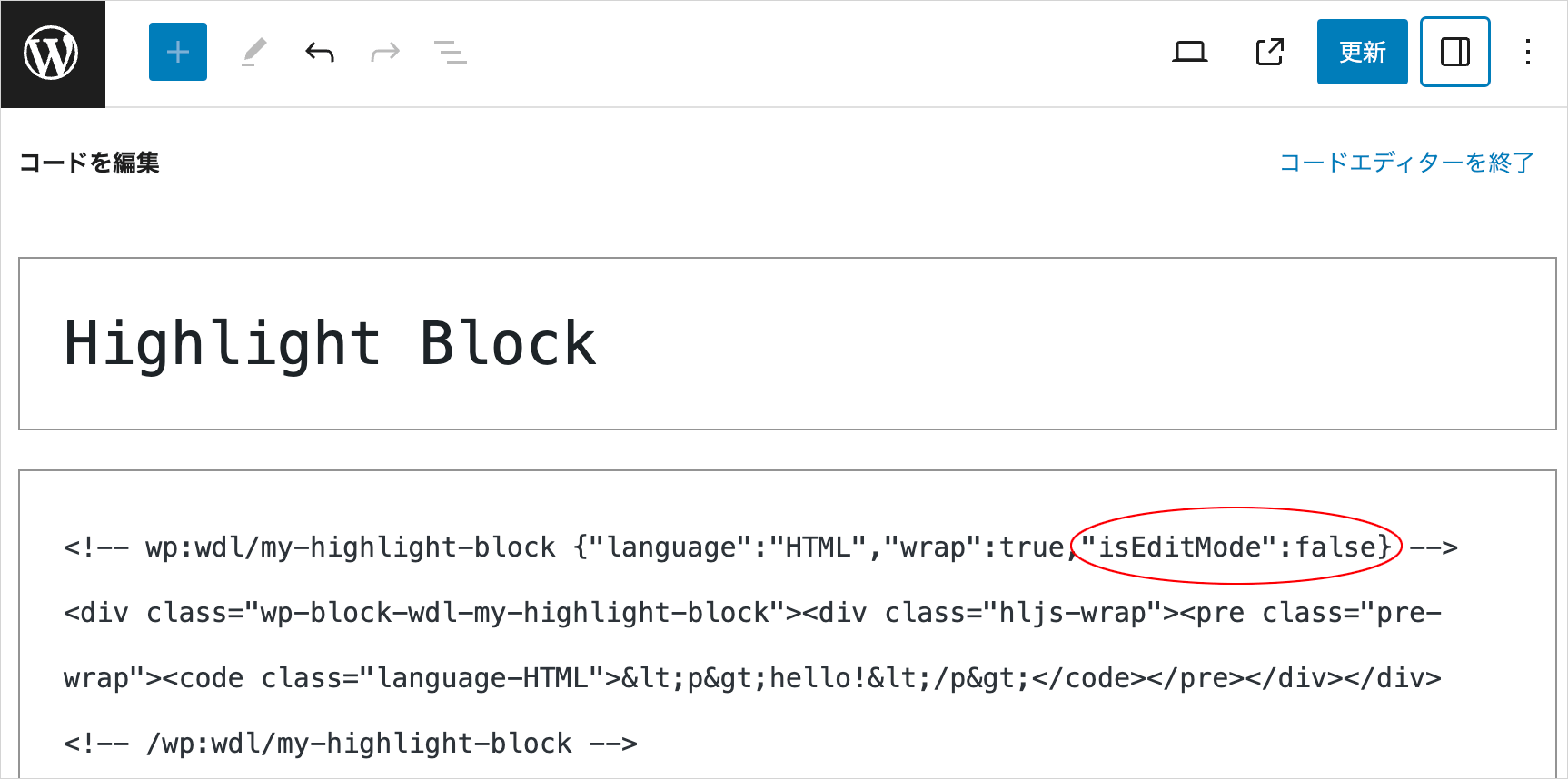Click the コードエディターを終了 link
This screenshot has width=1568, height=779.
[1406, 163]
